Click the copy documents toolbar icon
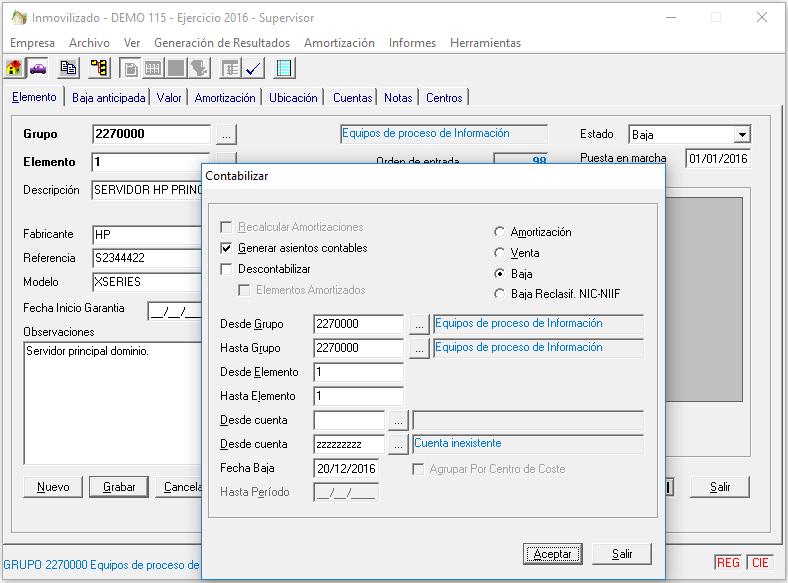788x583 pixels. [68, 68]
